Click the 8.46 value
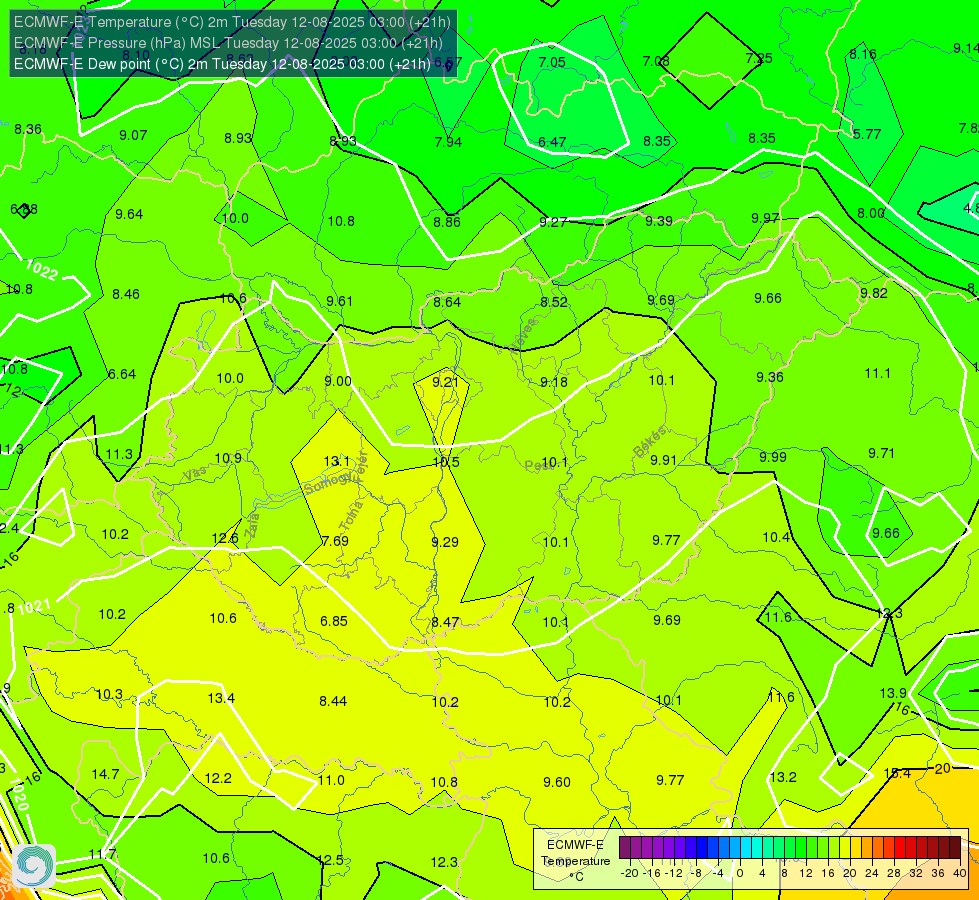This screenshot has width=979, height=900. point(125,294)
